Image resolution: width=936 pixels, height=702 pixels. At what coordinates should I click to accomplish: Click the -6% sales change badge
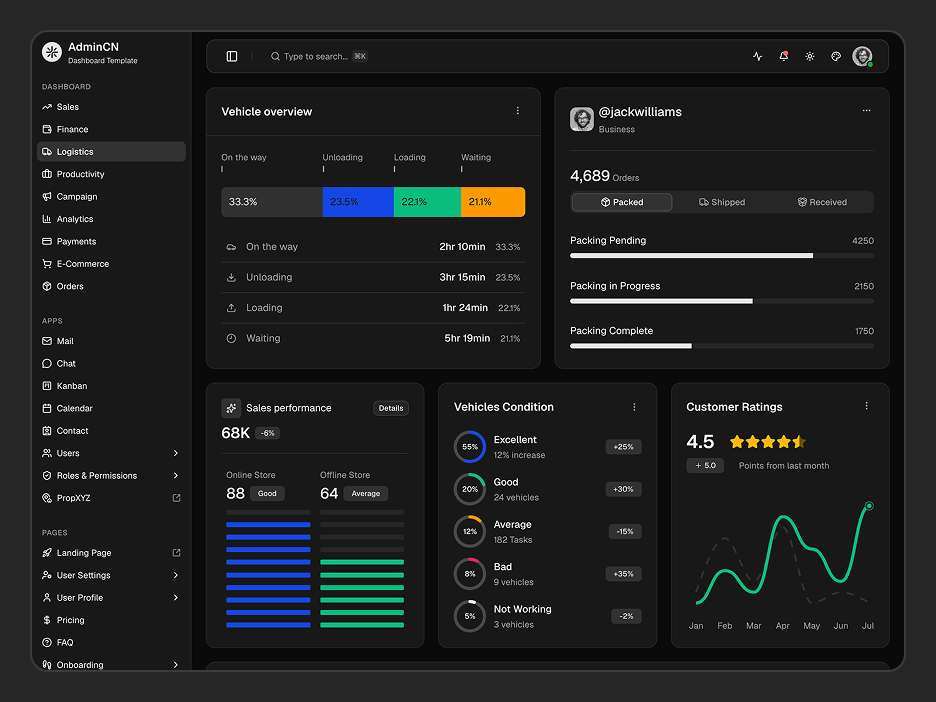[x=267, y=433]
